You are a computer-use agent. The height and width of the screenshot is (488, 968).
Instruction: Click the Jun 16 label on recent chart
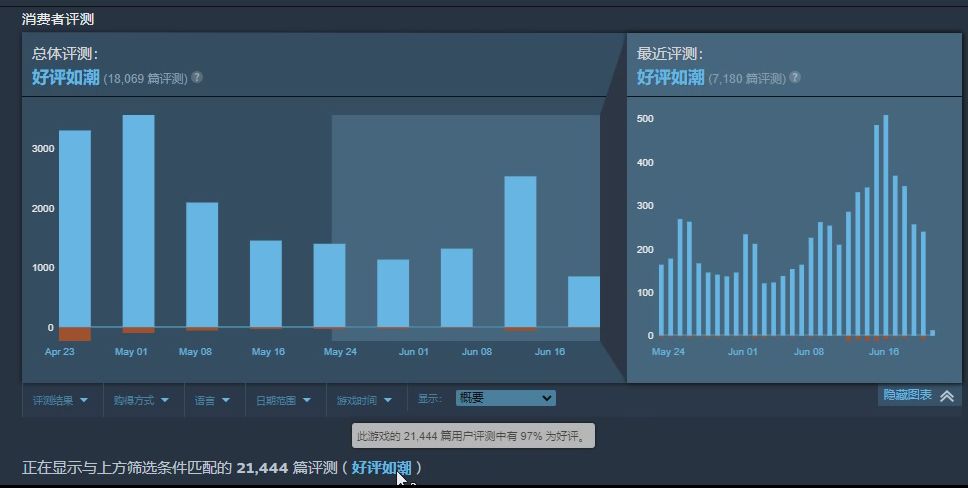click(x=884, y=351)
